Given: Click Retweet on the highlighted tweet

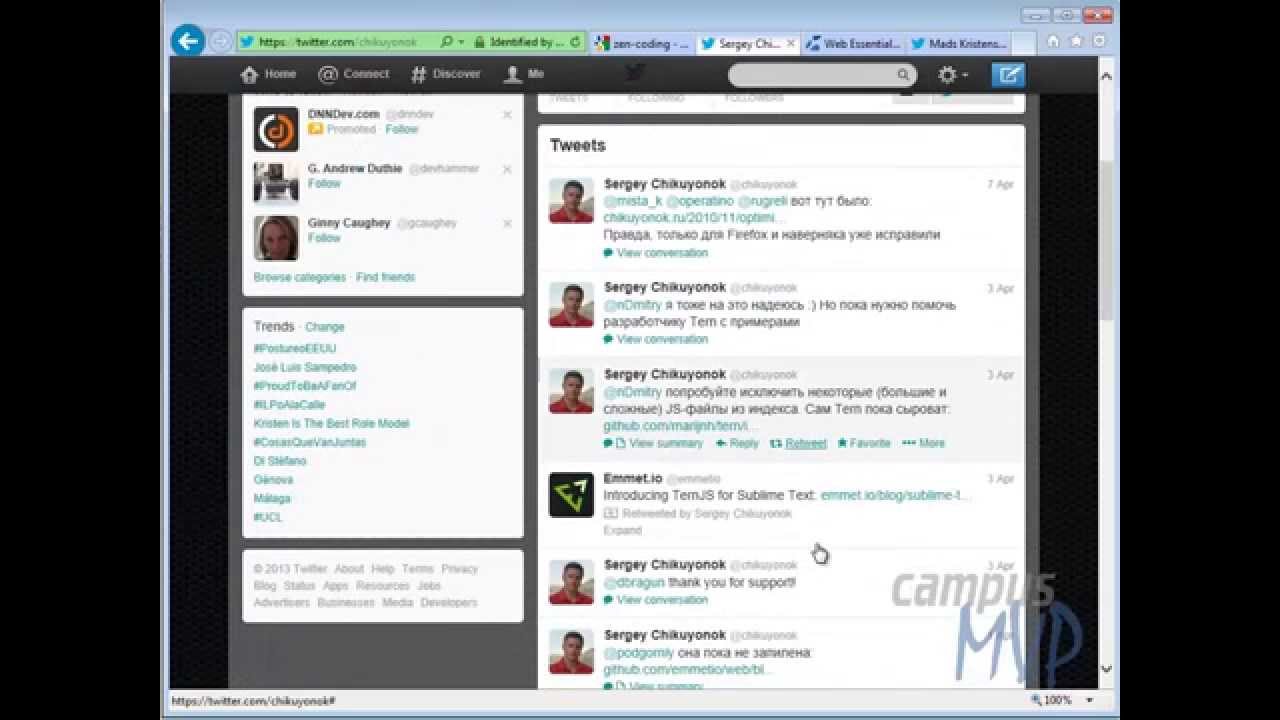Looking at the screenshot, I should click(x=798, y=443).
